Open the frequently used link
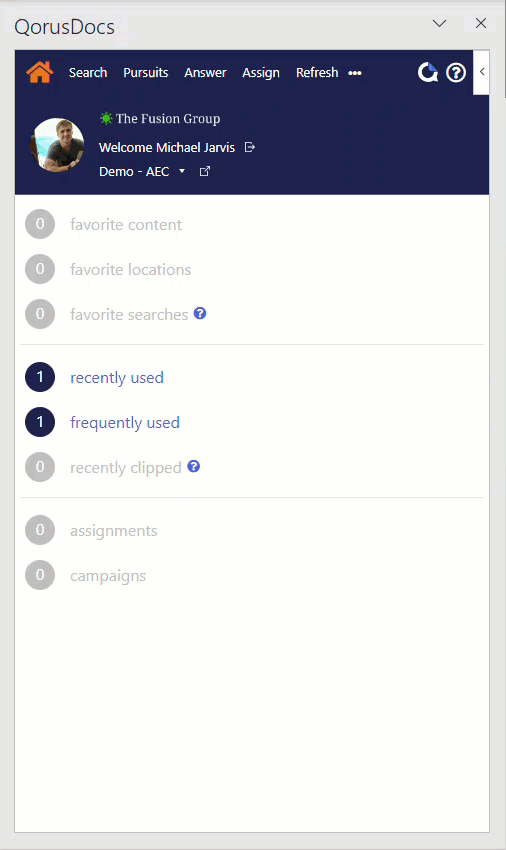The image size is (506, 850). tap(125, 422)
